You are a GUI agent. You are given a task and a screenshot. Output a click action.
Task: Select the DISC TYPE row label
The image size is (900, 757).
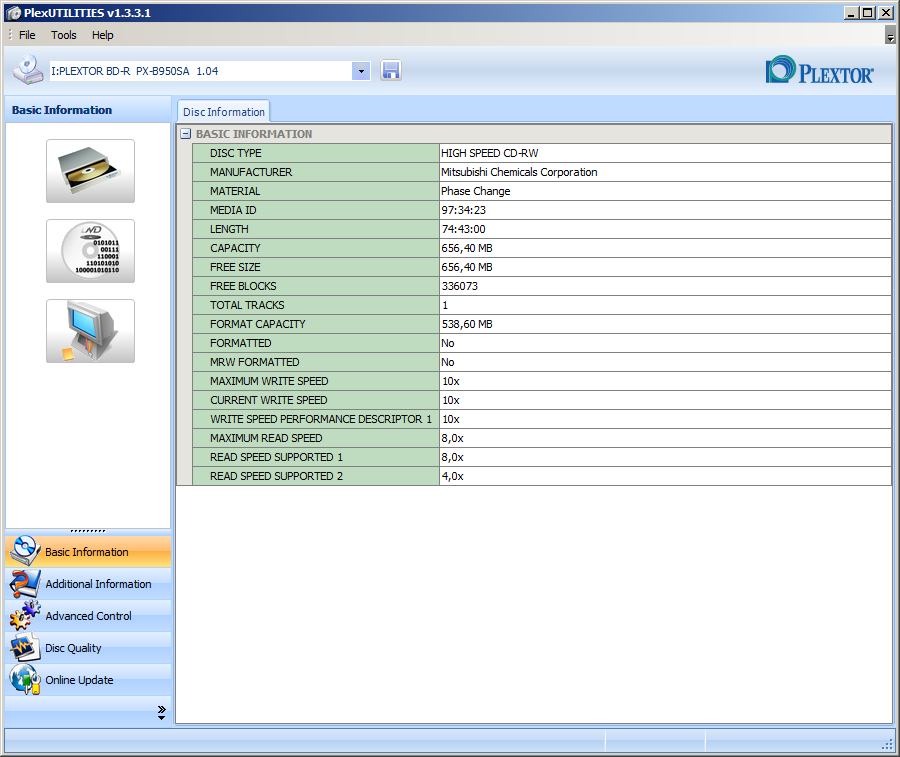click(x=235, y=153)
